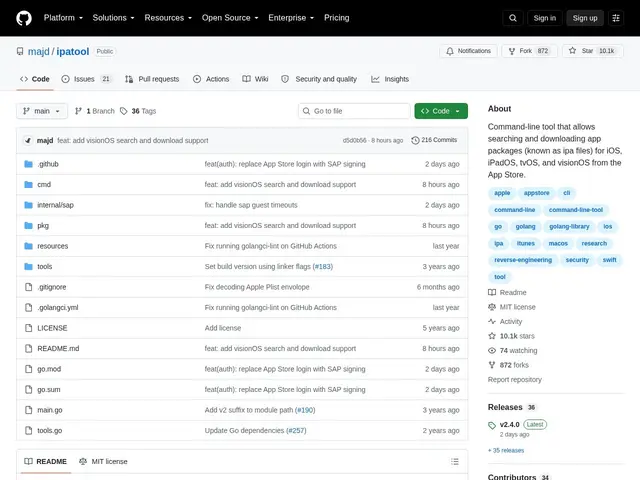Select the golang-library topic tag
640x480 pixels.
[569, 227]
